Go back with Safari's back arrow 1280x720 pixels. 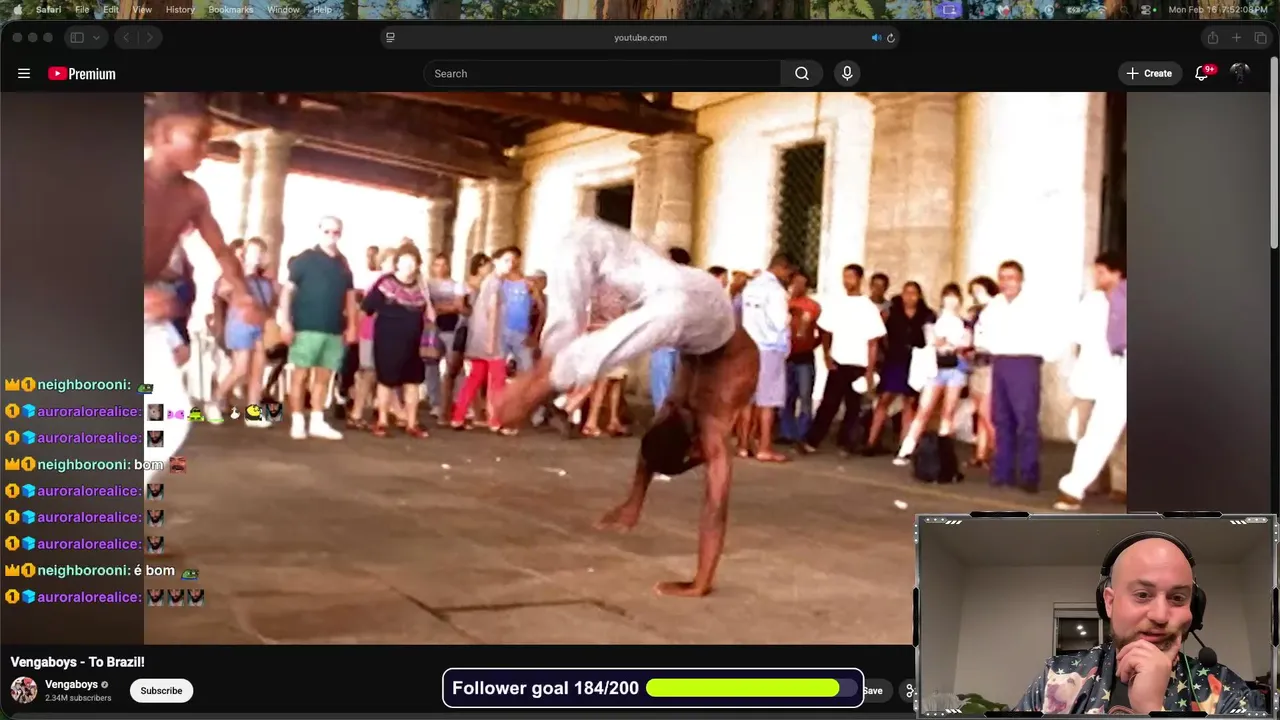(126, 37)
